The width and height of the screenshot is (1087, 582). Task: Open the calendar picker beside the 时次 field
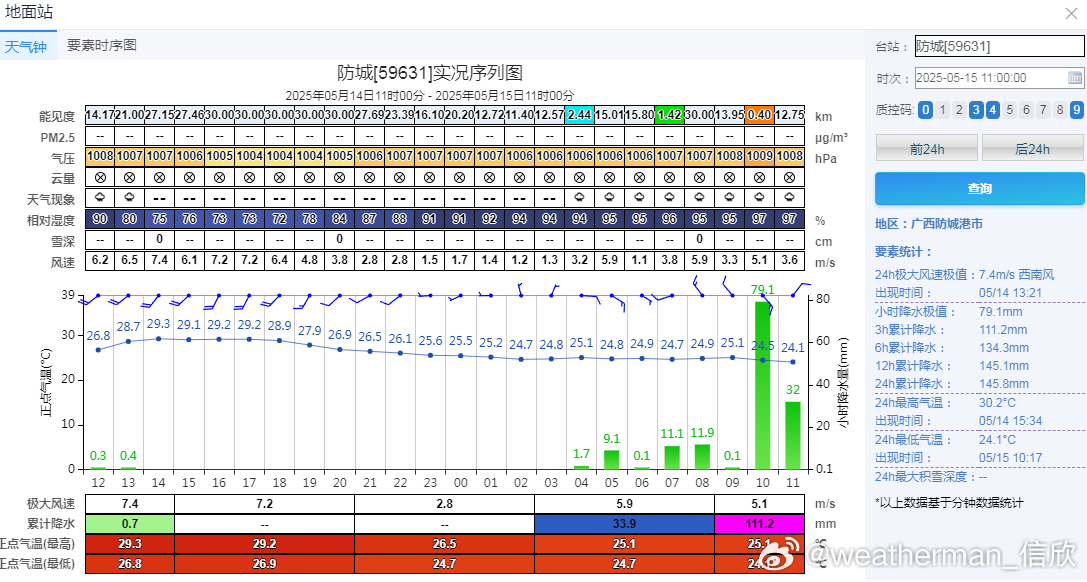pos(1075,78)
